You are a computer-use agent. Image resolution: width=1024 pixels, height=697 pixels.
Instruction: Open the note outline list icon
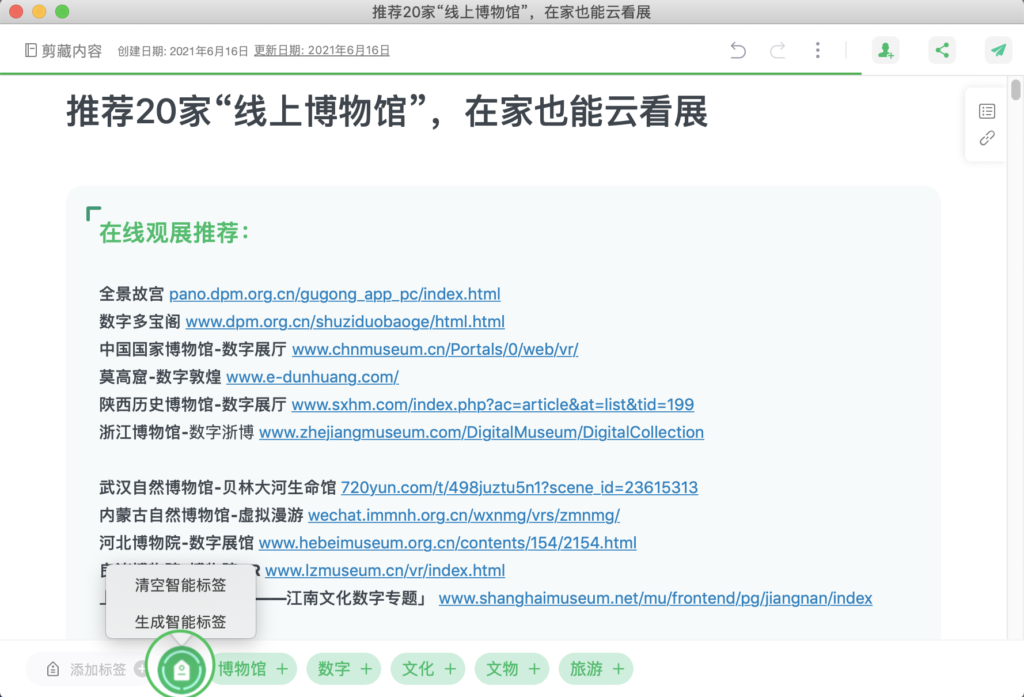click(x=987, y=111)
